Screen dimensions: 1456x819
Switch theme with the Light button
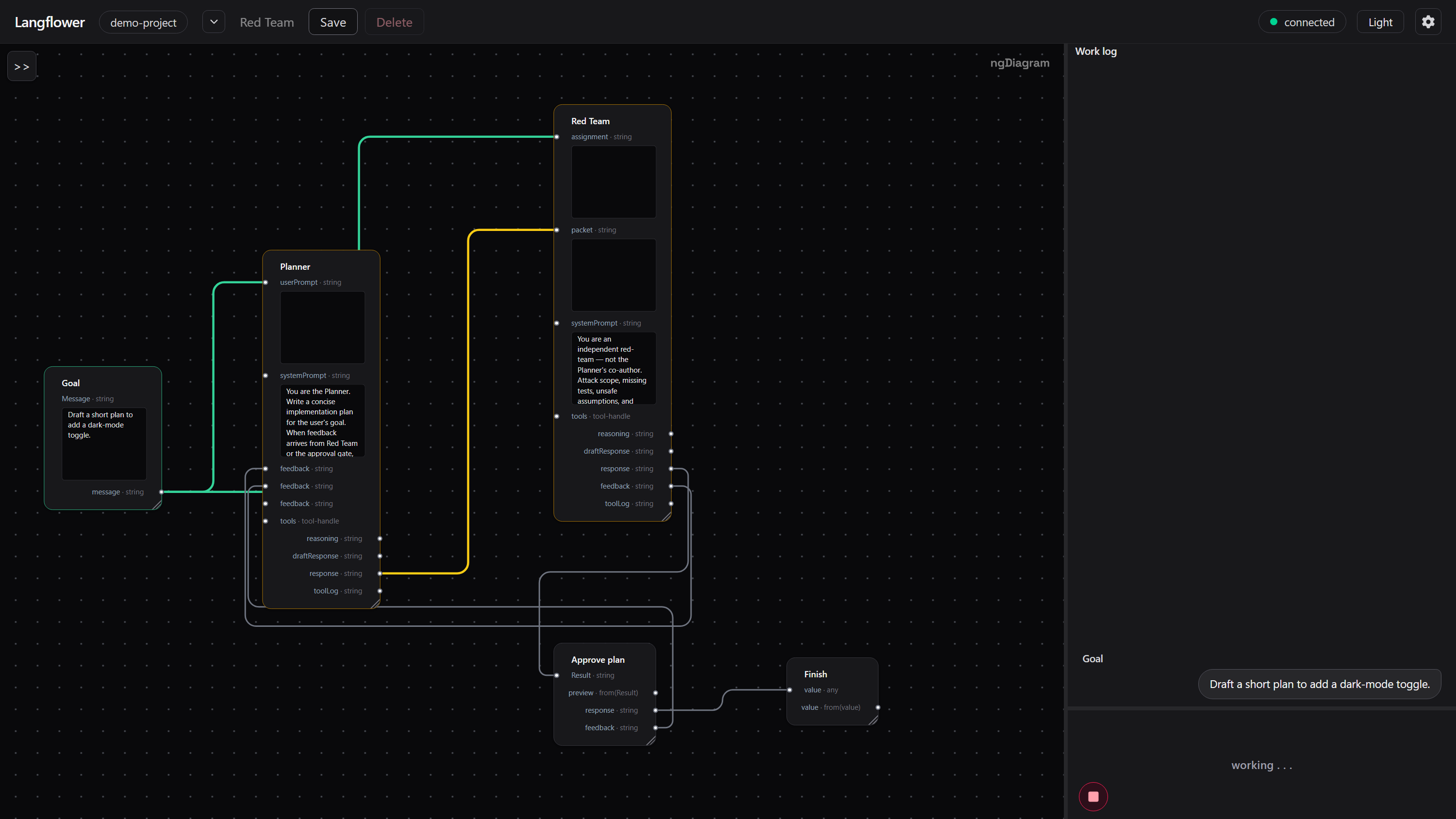1380,22
